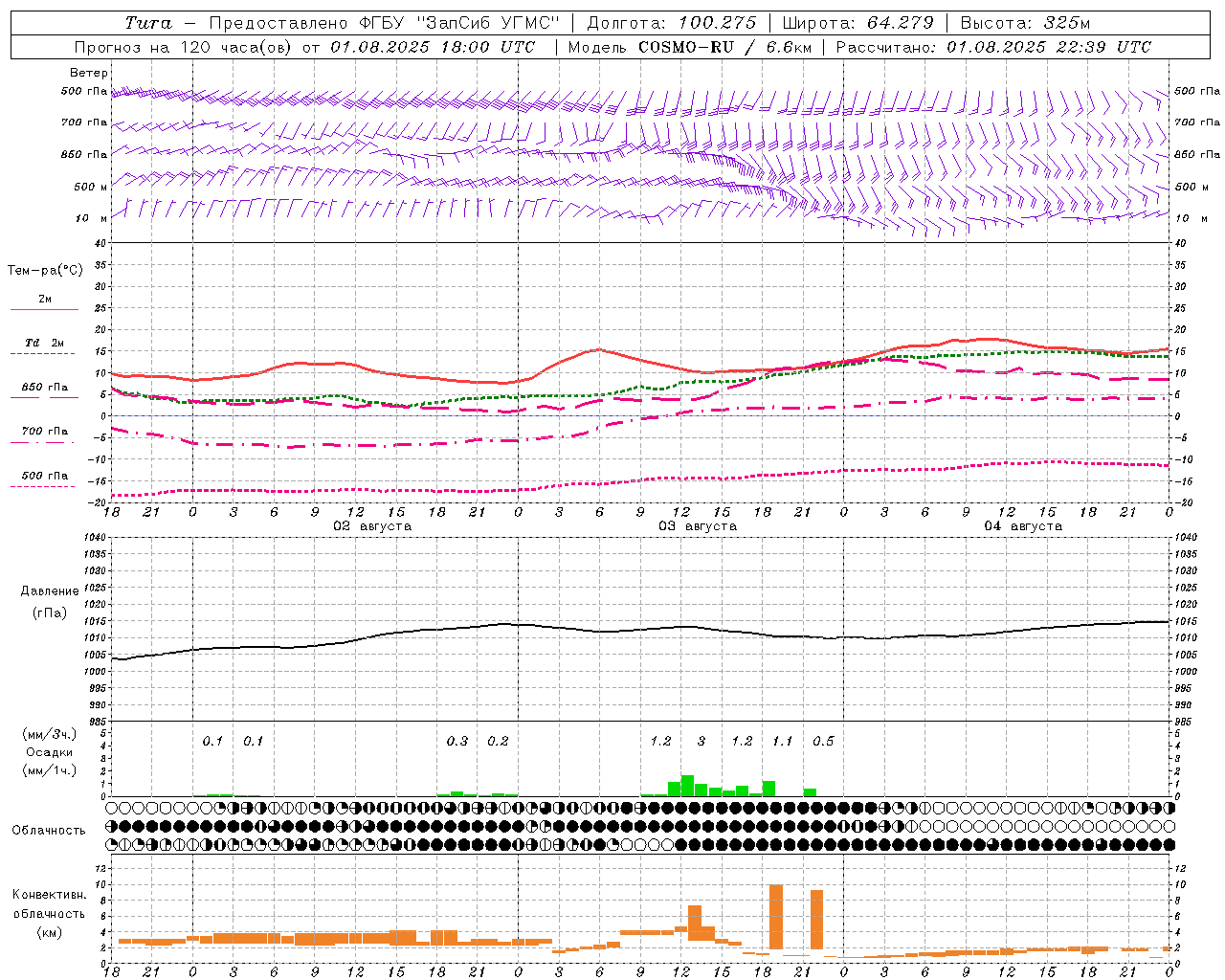Click the "04 августа" date label
The width and height of the screenshot is (1225, 980).
pos(1023,526)
